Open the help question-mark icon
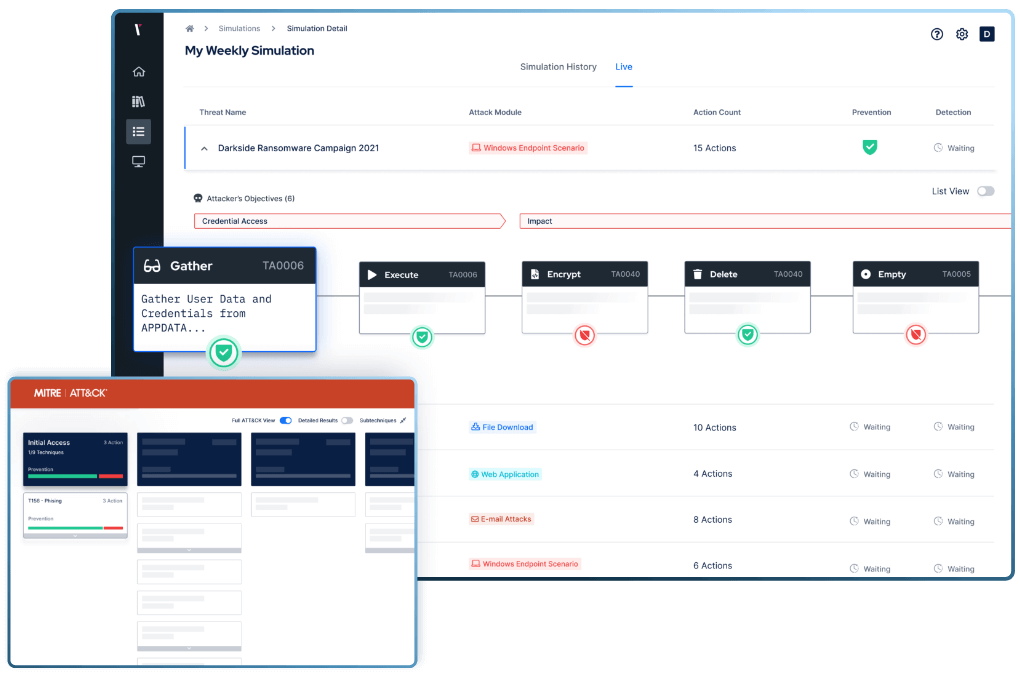The width and height of the screenshot is (1020, 675). (x=936, y=33)
